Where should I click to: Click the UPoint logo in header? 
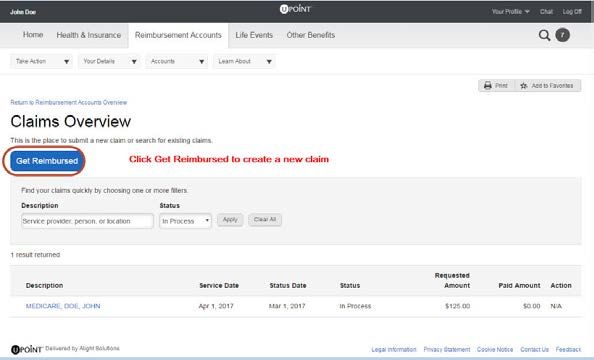pyautogui.click(x=295, y=9)
